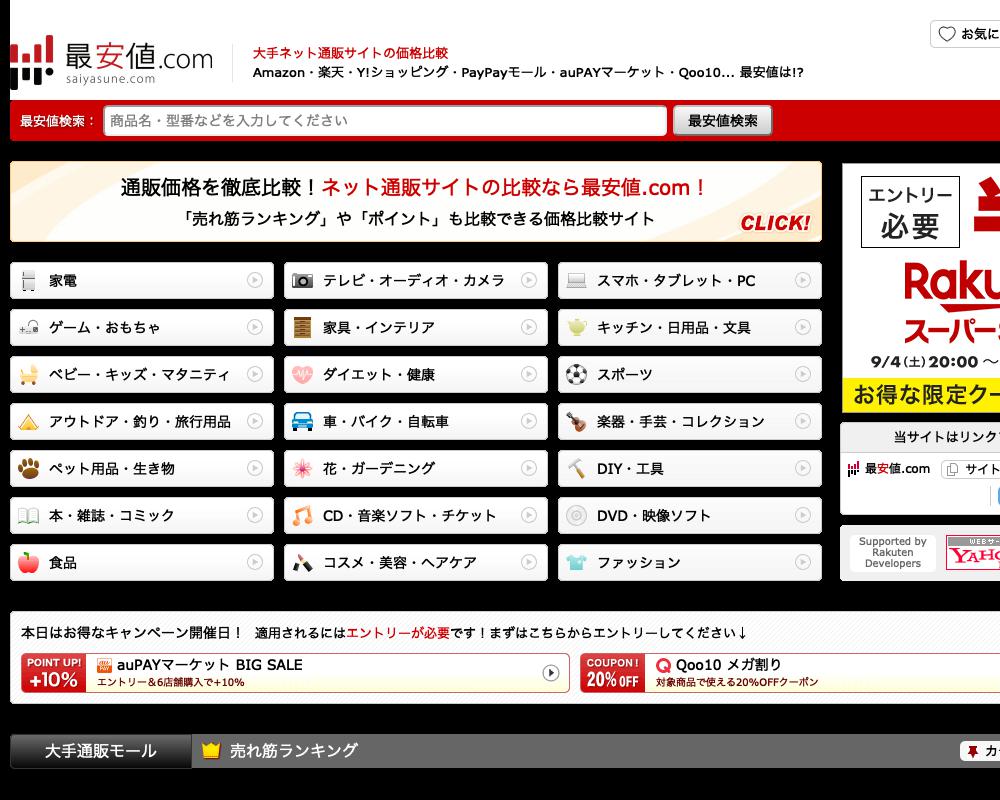Open the auPAYマーケット BIG SALE arrow button
Screen dimensions: 1000x800
(549, 671)
